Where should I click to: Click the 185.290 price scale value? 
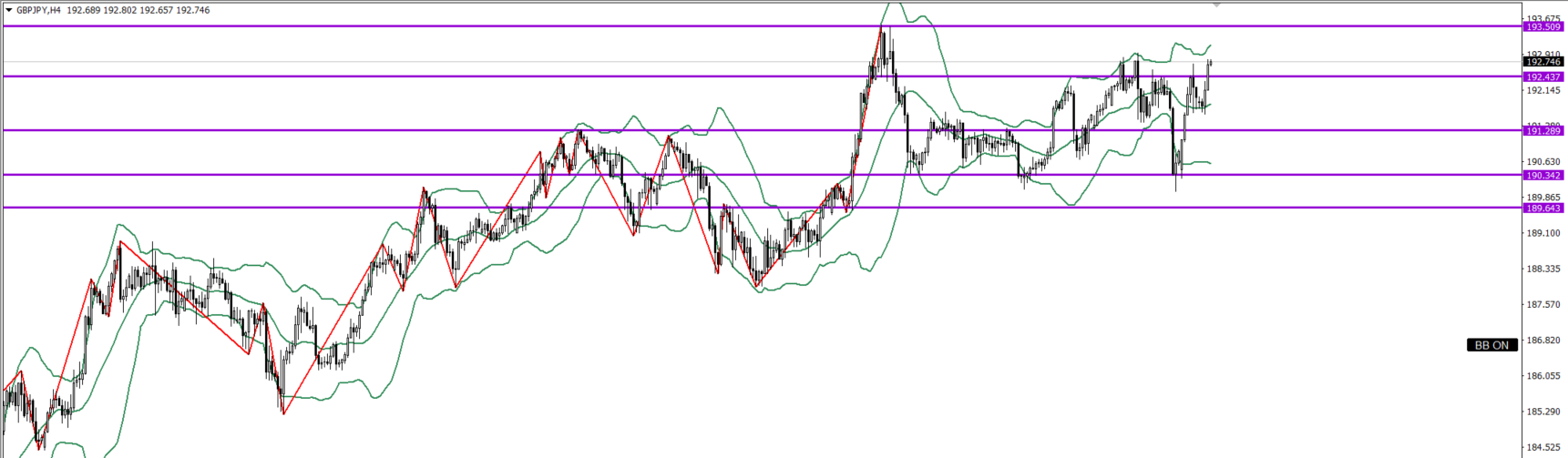point(1543,412)
